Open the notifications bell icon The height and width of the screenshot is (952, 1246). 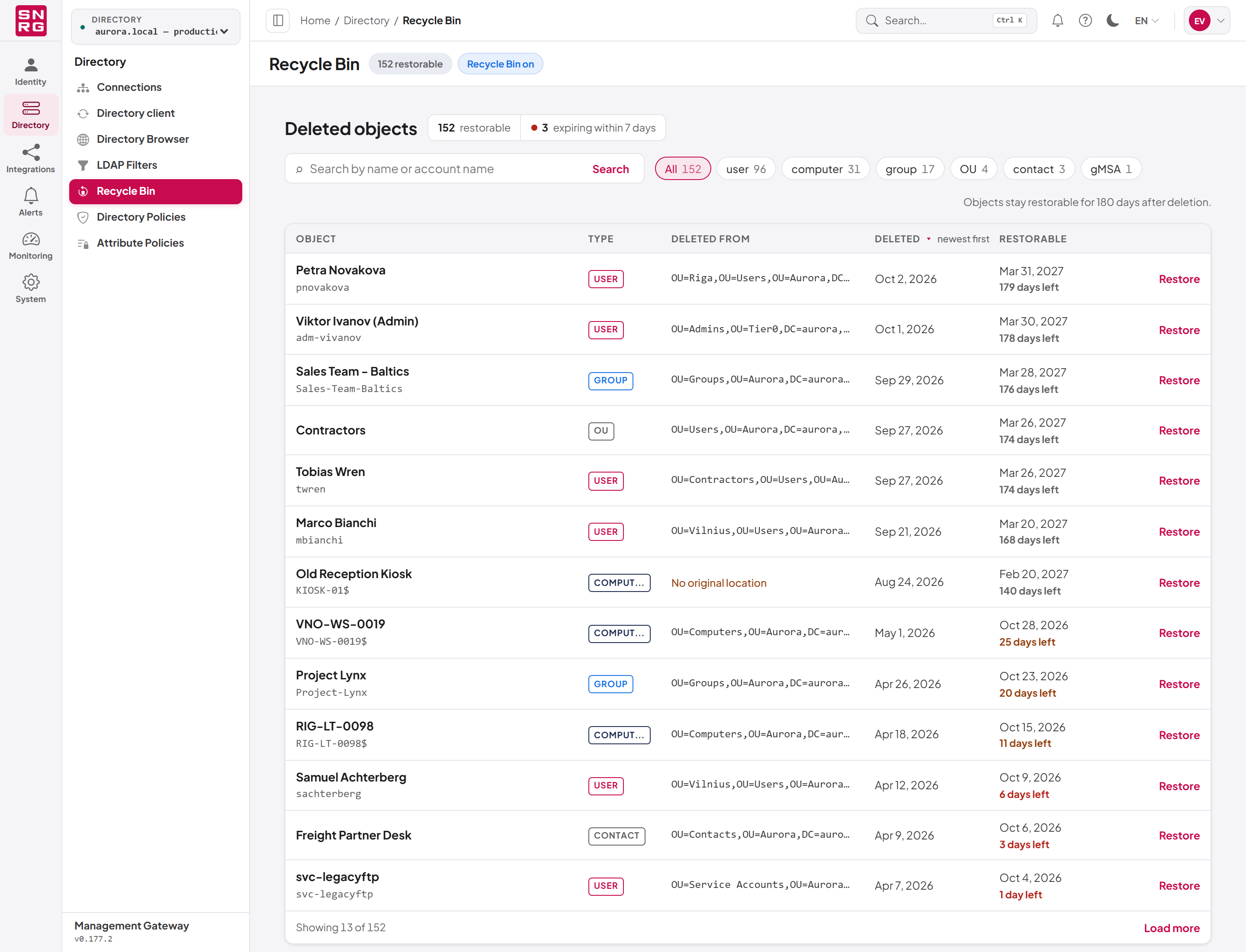pos(1057,20)
